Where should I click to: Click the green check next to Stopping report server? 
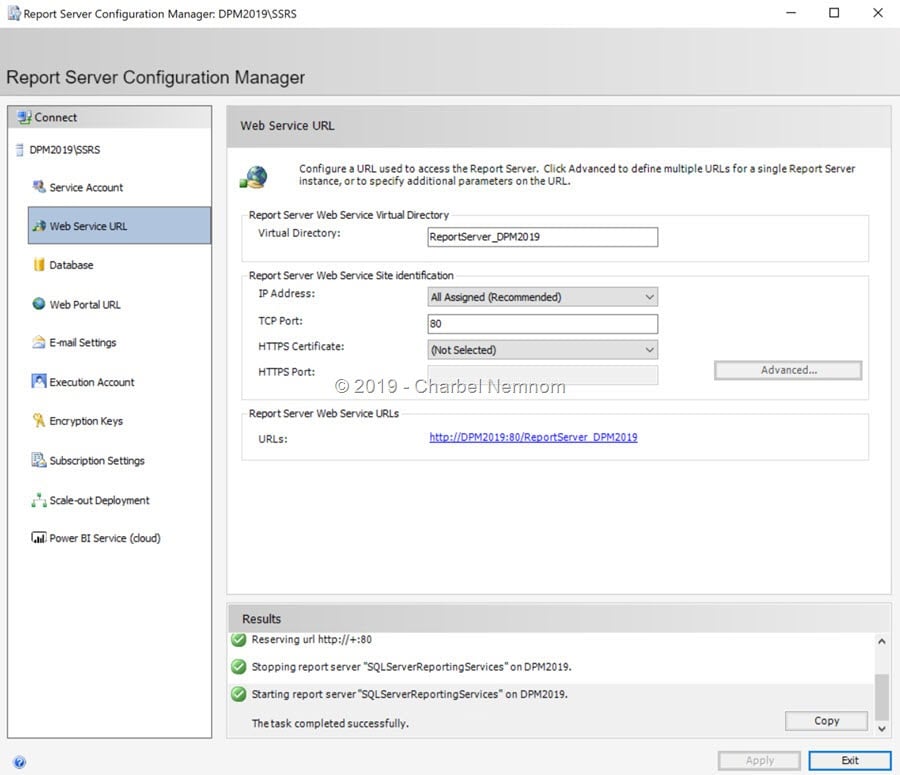[x=238, y=666]
